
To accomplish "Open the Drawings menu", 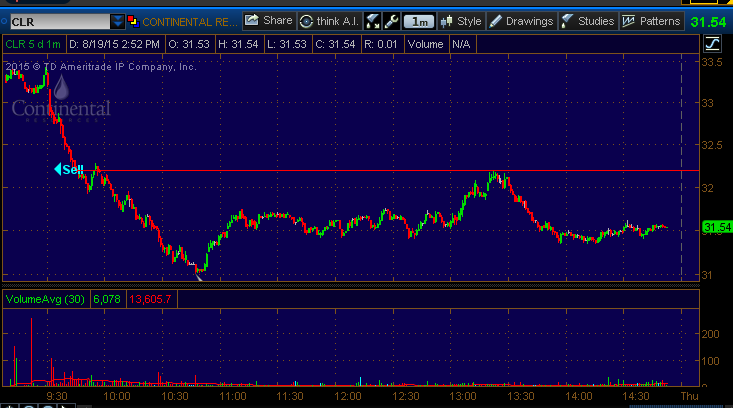I will 521,20.
